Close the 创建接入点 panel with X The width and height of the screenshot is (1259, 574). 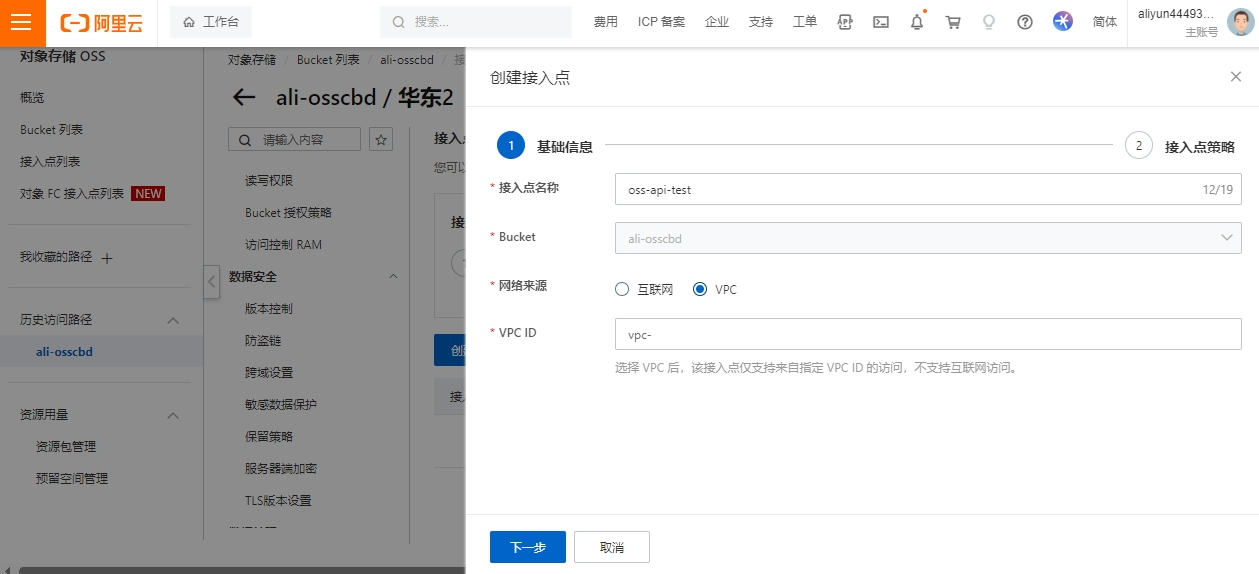tap(1235, 77)
